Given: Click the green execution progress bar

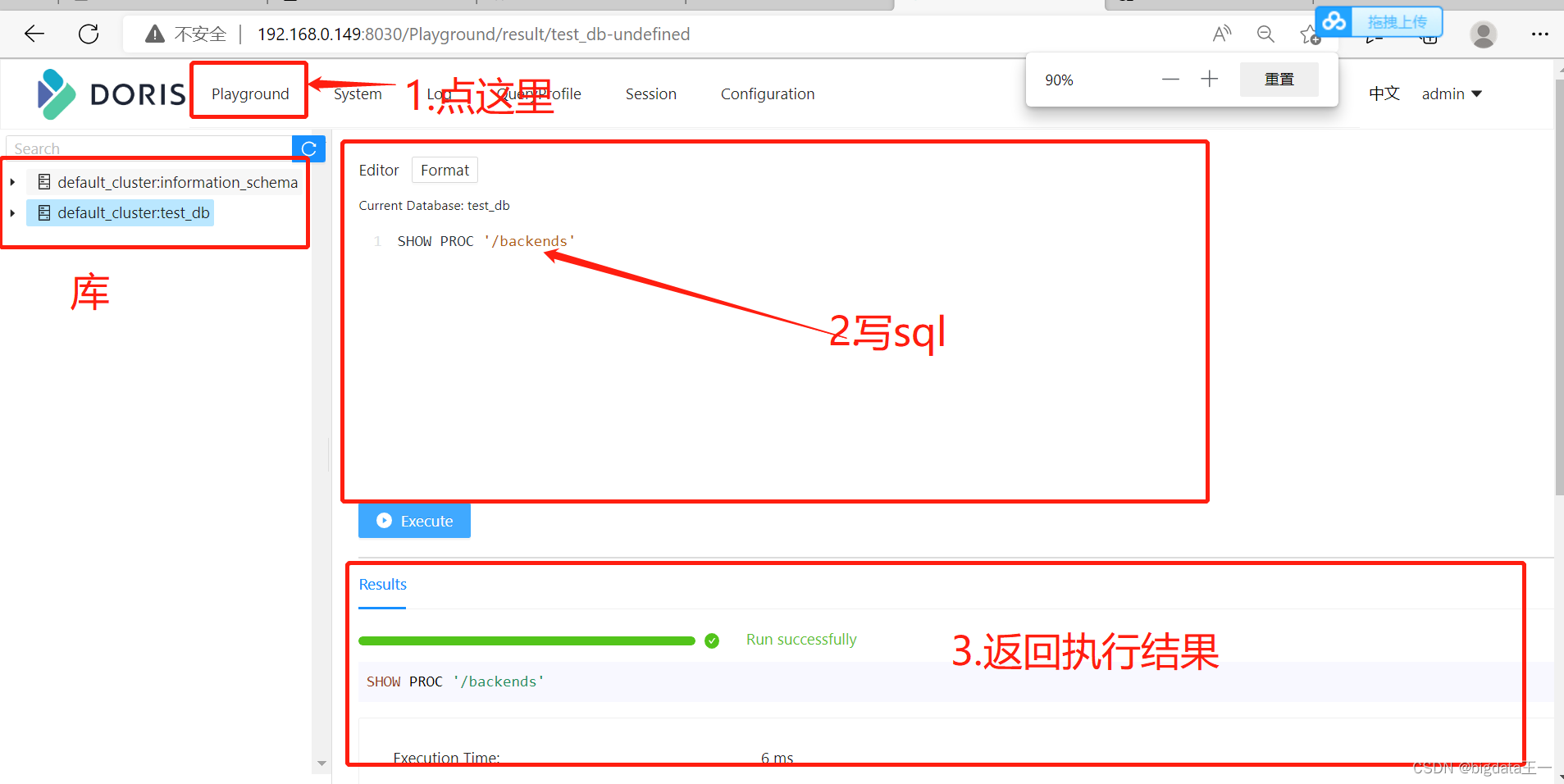Looking at the screenshot, I should click(x=527, y=640).
